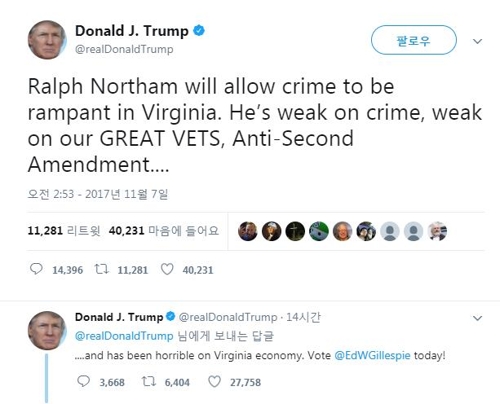Follow the account with 팔로우 button
The width and height of the screenshot is (500, 404).
coord(414,40)
